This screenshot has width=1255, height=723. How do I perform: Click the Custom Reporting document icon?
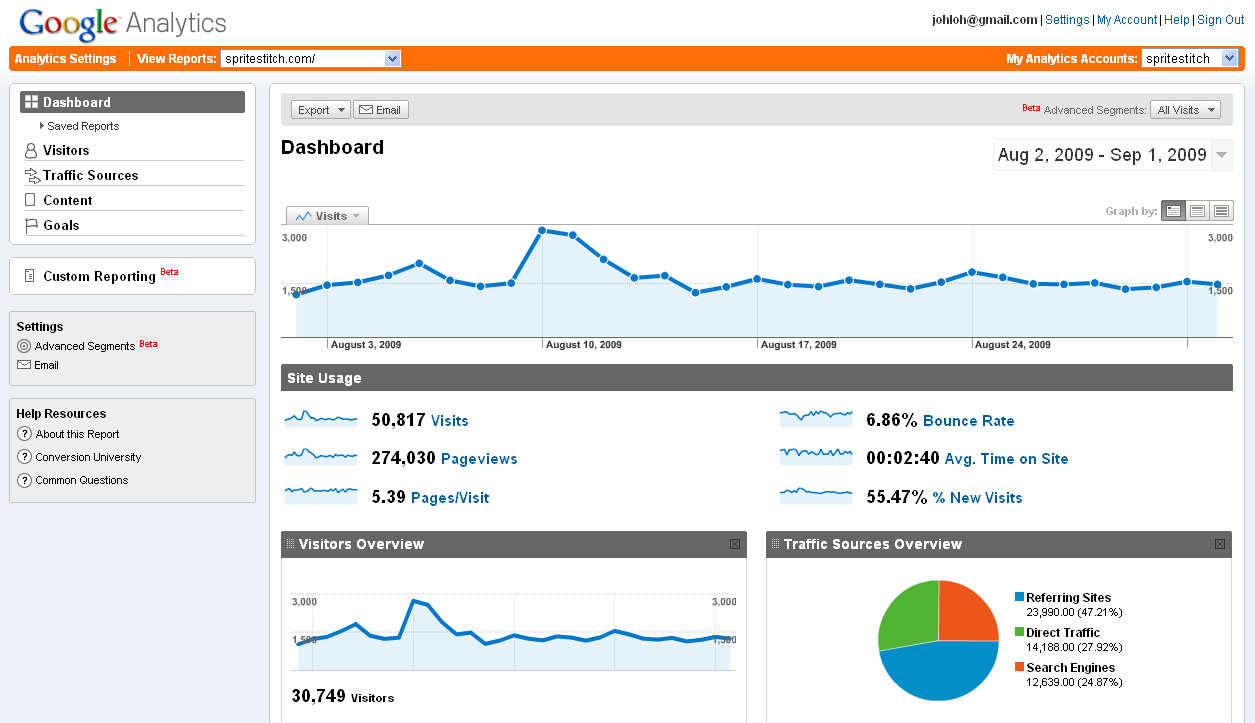click(30, 276)
